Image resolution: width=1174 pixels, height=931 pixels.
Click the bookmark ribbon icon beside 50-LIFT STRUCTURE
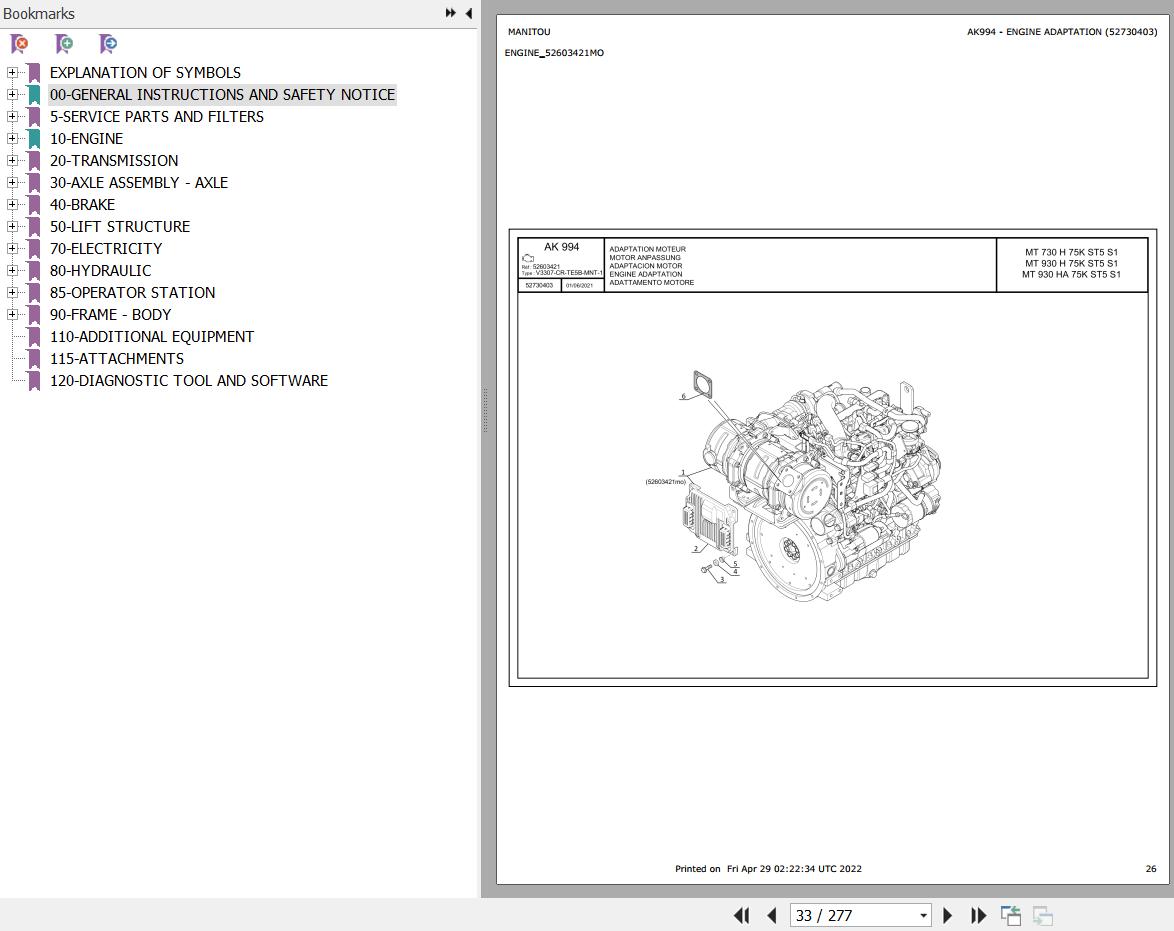tap(34, 226)
